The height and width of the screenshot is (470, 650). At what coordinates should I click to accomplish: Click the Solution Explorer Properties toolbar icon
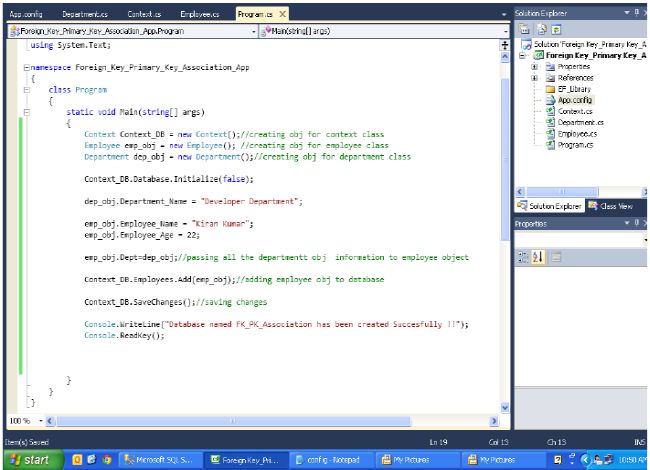click(x=524, y=30)
